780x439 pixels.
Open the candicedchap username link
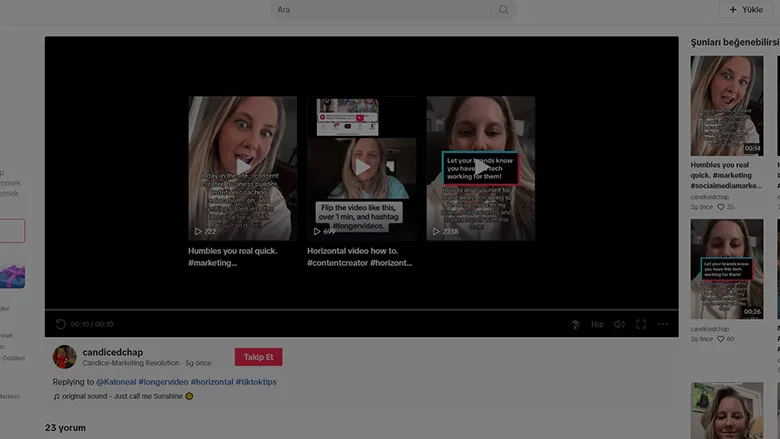(x=113, y=352)
